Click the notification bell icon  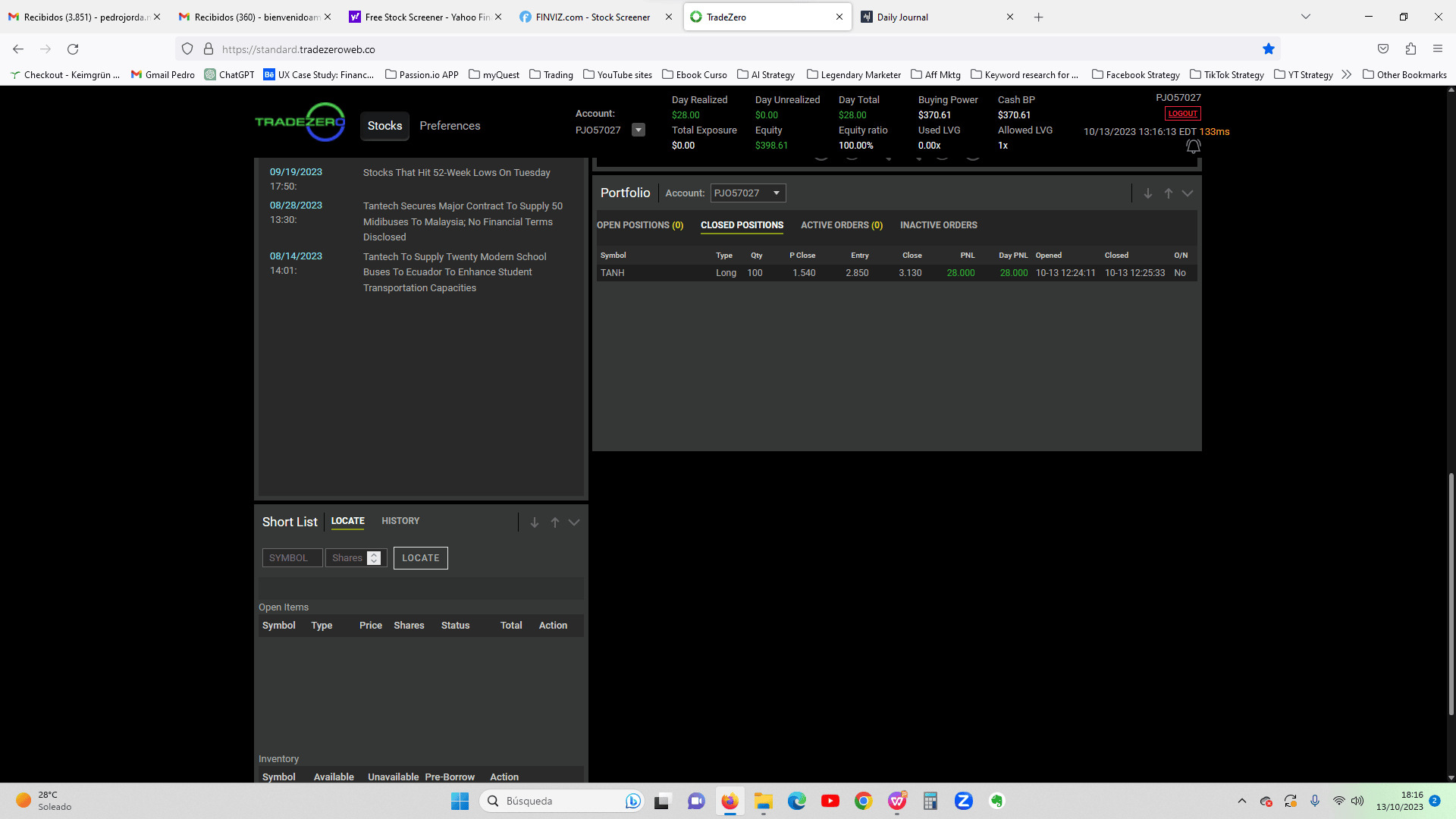tap(1193, 146)
